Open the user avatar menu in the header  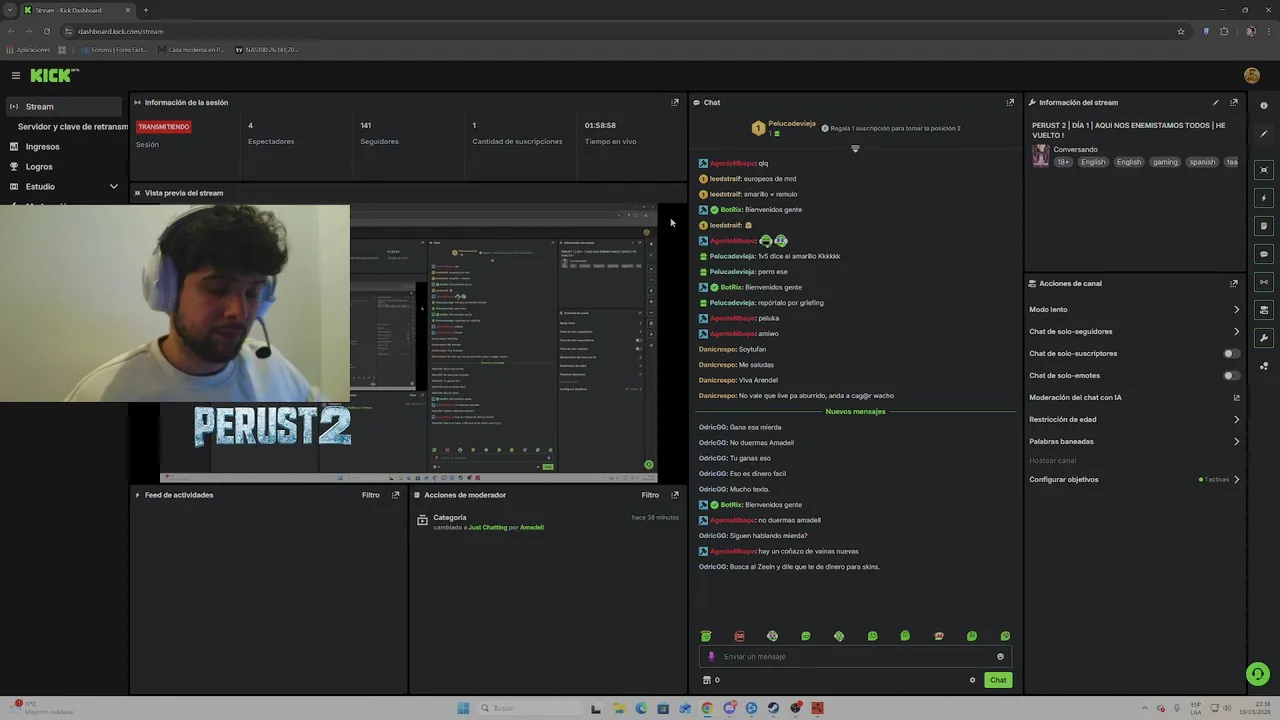click(1251, 76)
